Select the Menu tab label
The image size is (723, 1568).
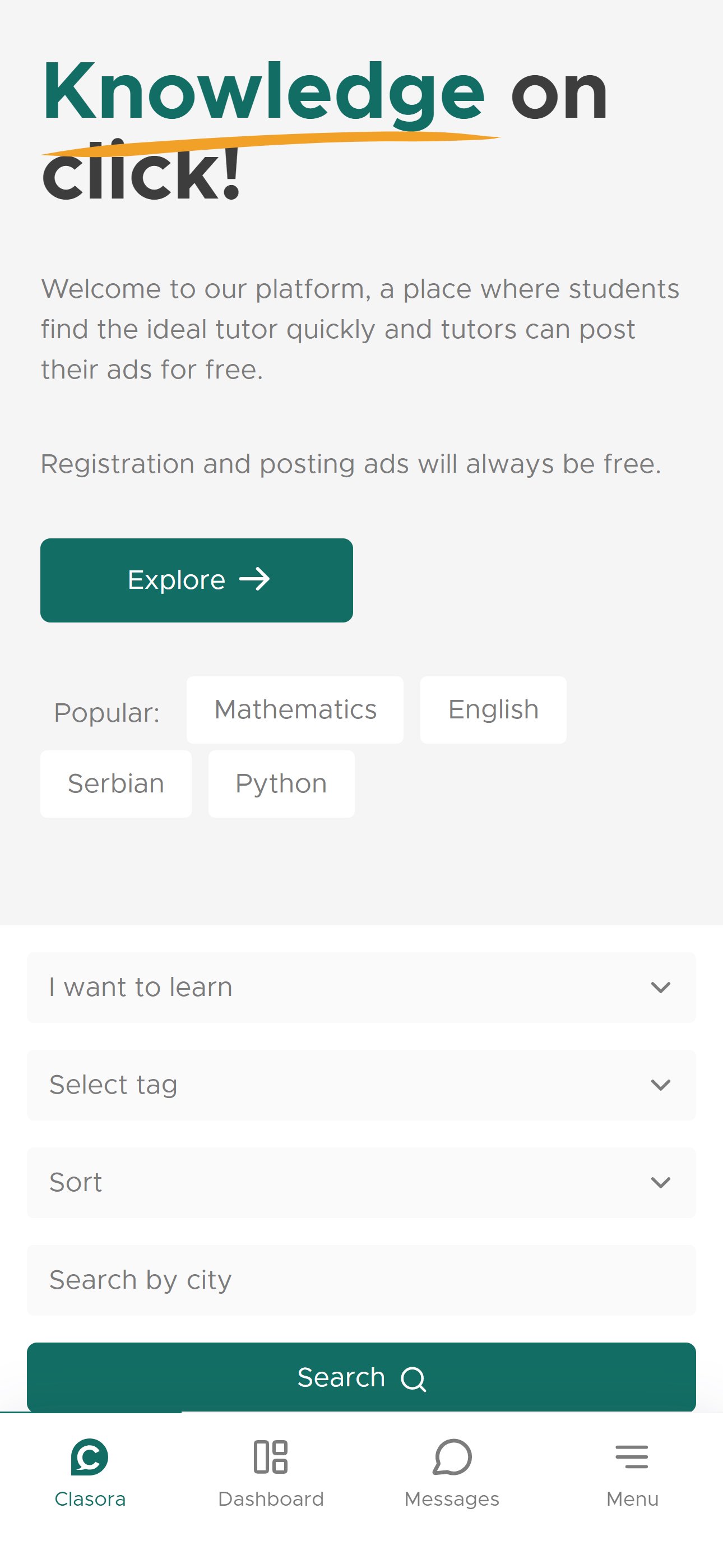point(632,1498)
